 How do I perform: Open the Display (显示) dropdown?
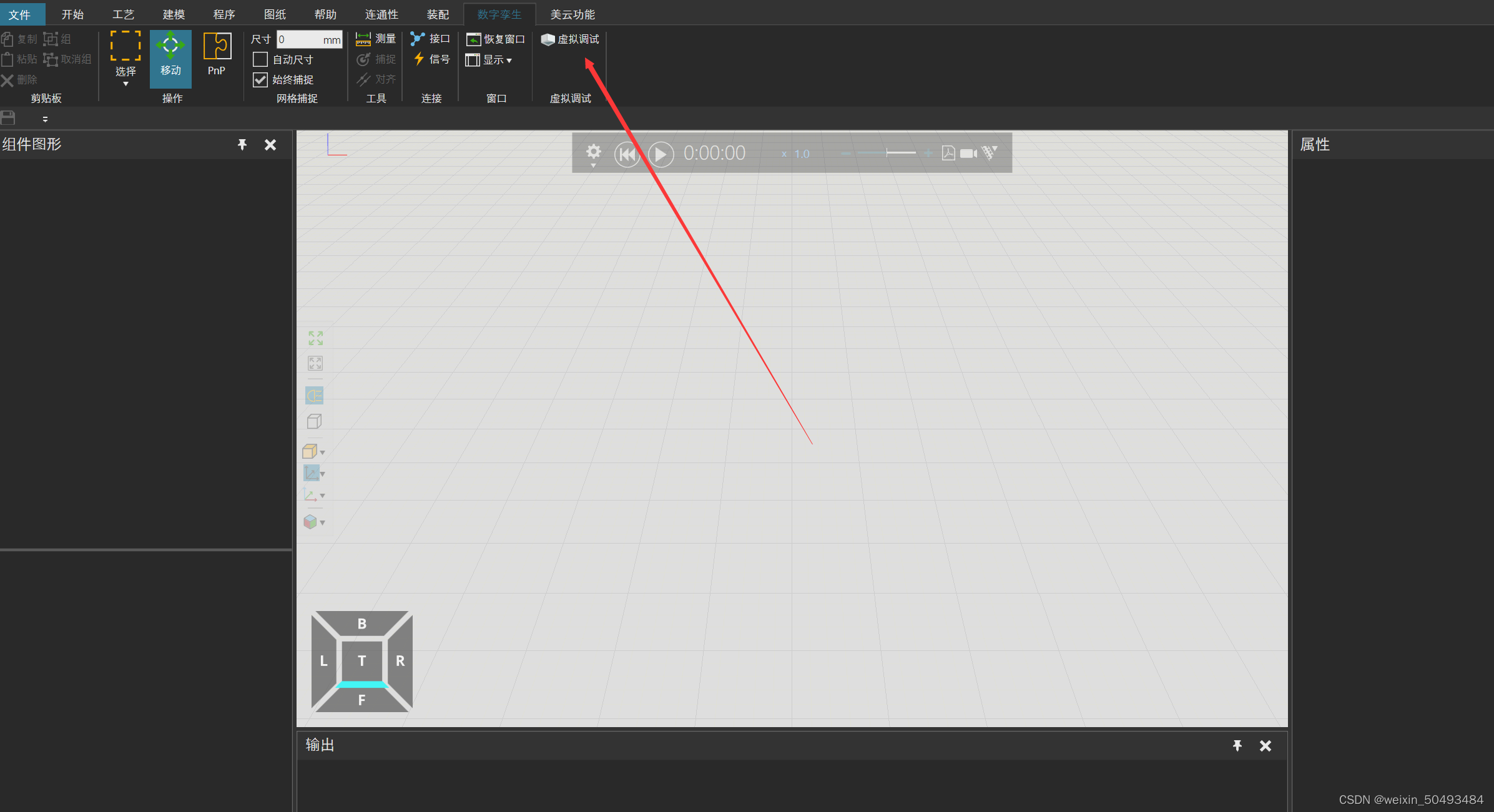490,60
